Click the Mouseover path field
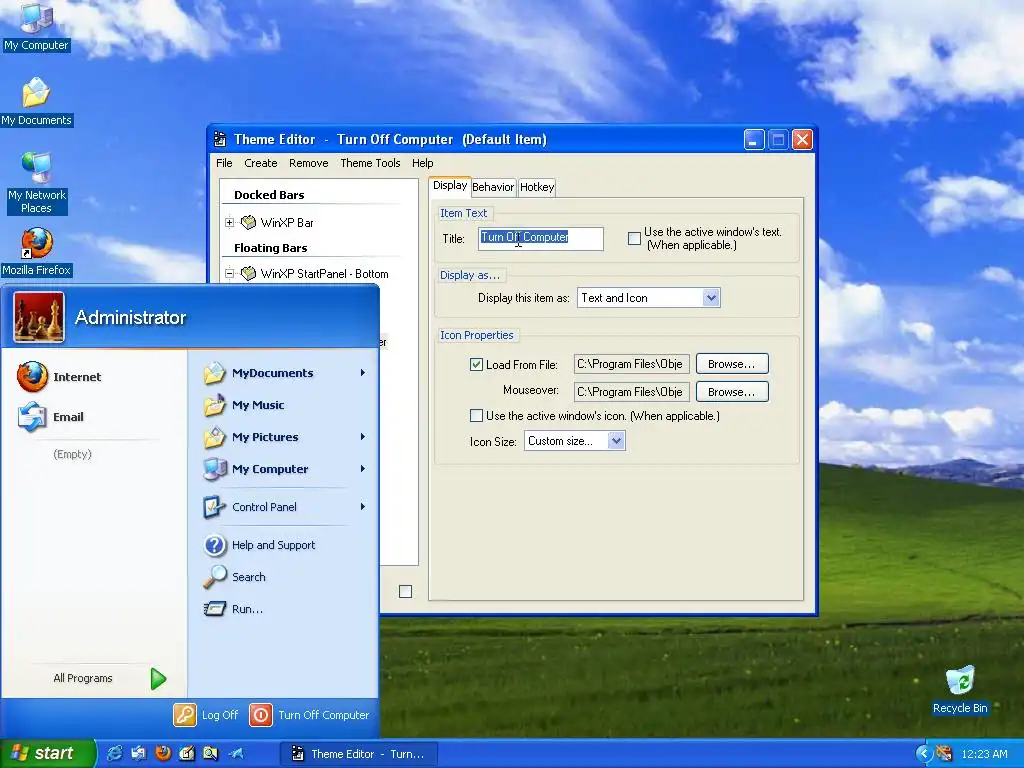 click(632, 392)
